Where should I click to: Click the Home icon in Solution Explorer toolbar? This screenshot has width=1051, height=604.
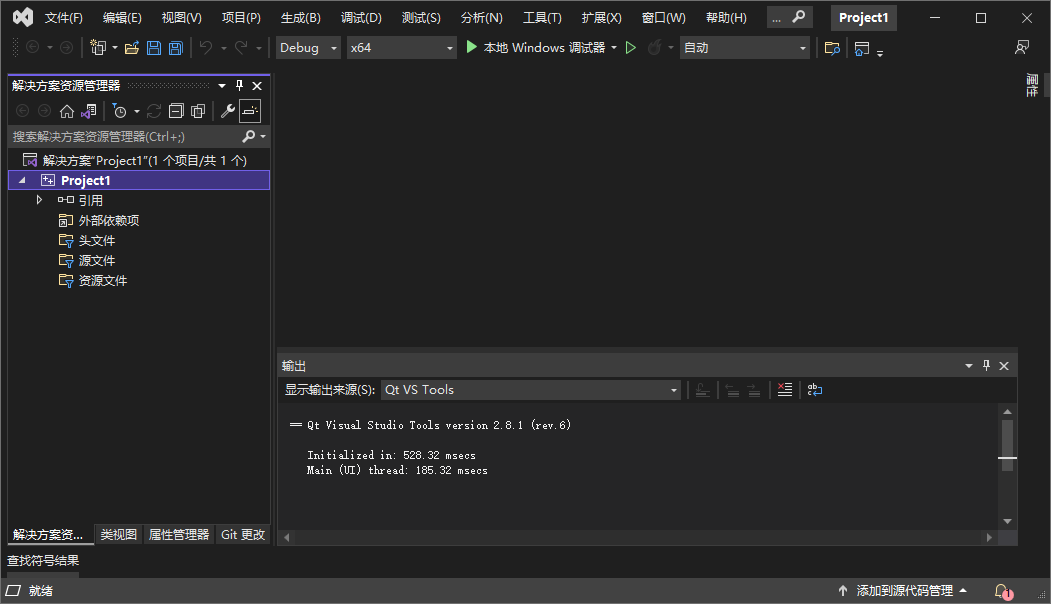[x=66, y=110]
